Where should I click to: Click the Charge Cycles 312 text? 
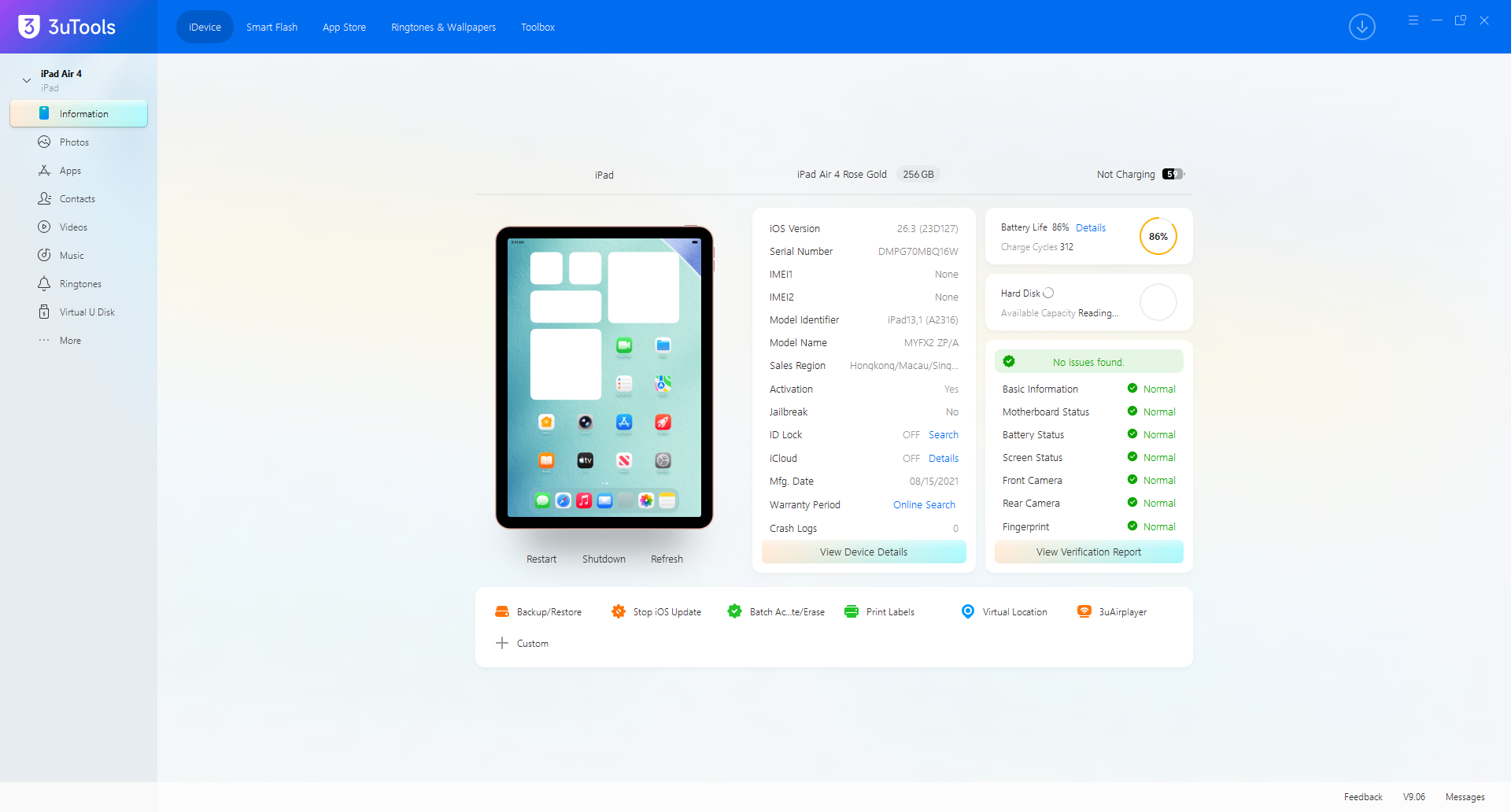(1037, 247)
